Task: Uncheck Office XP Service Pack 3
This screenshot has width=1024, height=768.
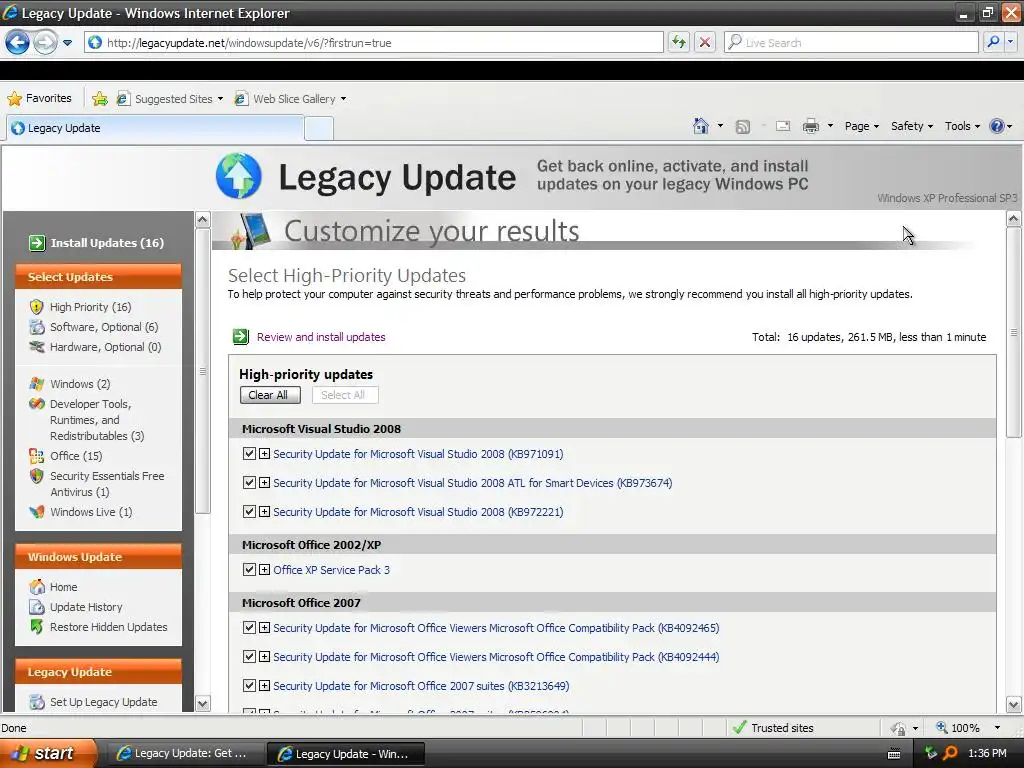Action: pos(249,569)
